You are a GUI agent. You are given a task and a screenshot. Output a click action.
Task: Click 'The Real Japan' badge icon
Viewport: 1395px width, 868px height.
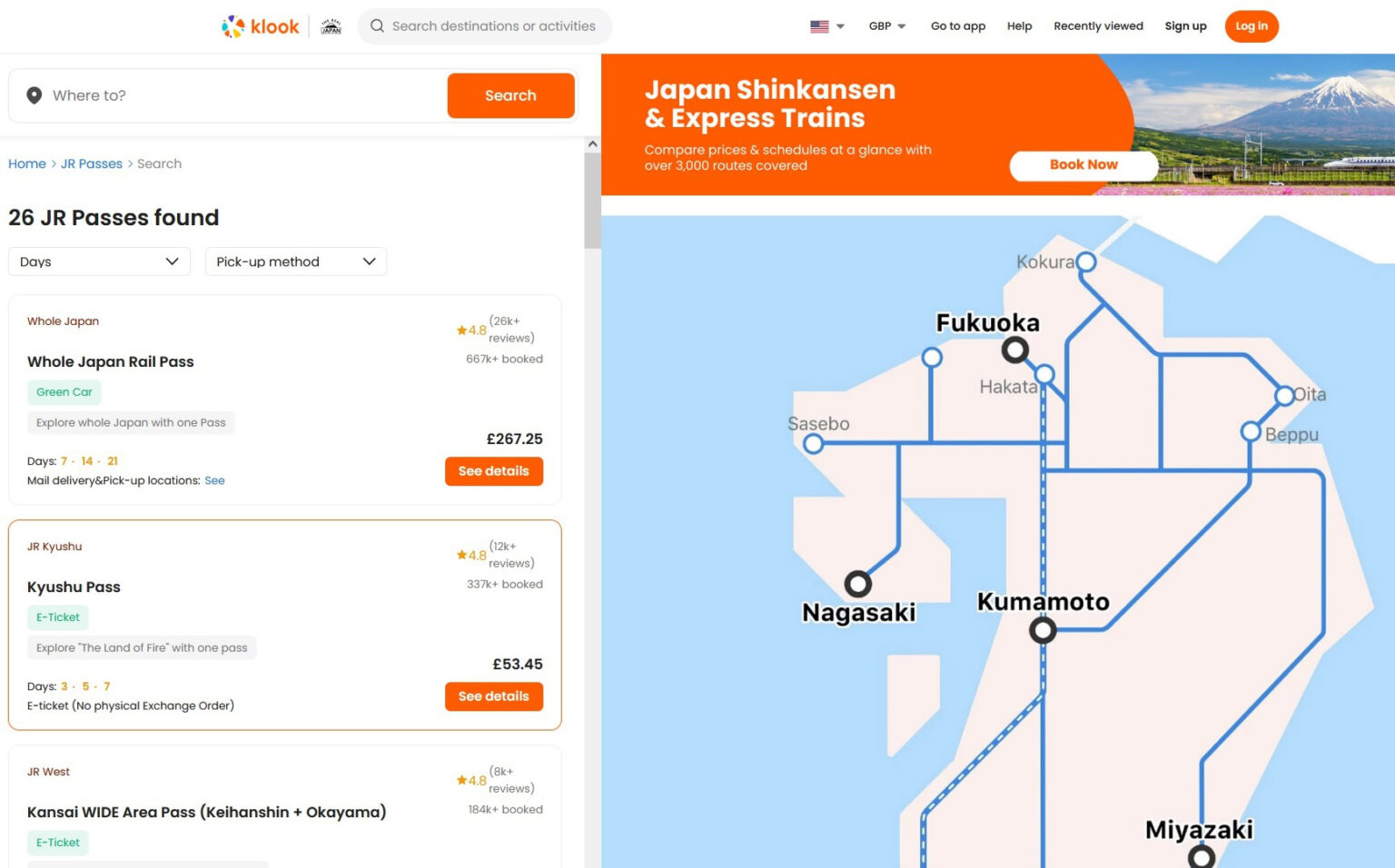pyautogui.click(x=331, y=26)
